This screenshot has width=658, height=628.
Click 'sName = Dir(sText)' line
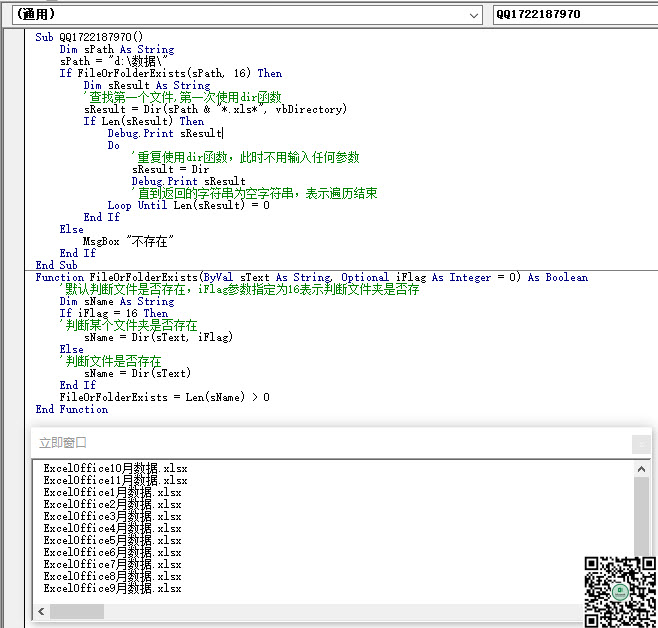tap(137, 373)
